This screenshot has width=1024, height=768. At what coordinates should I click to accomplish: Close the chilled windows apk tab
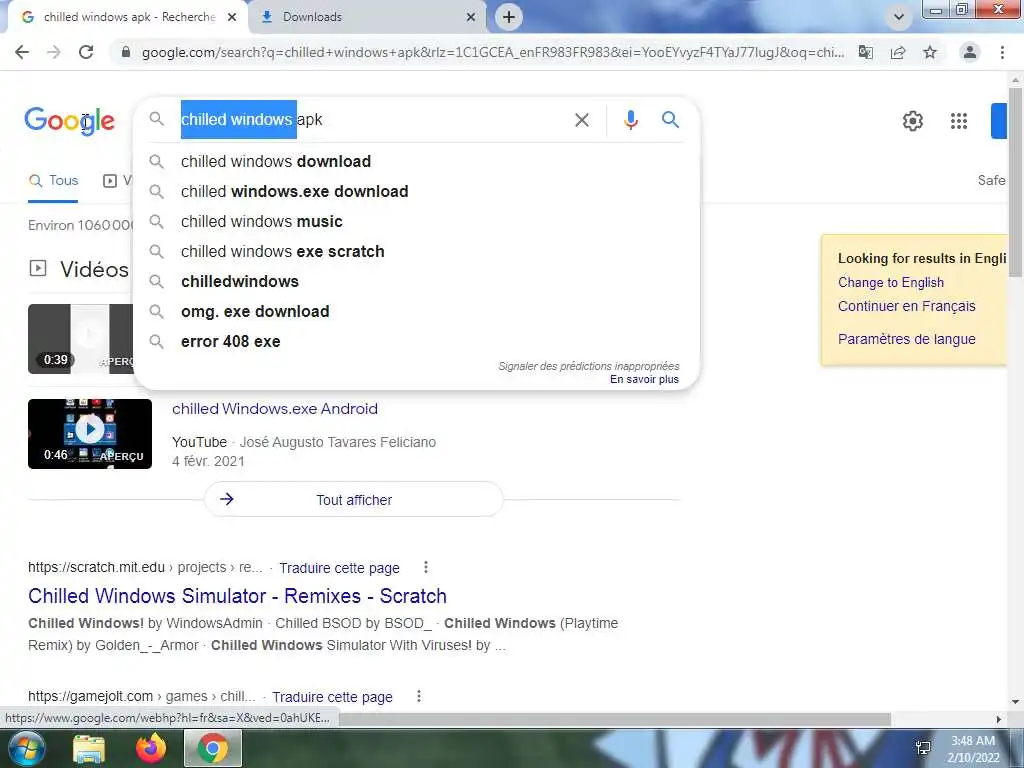(x=232, y=17)
